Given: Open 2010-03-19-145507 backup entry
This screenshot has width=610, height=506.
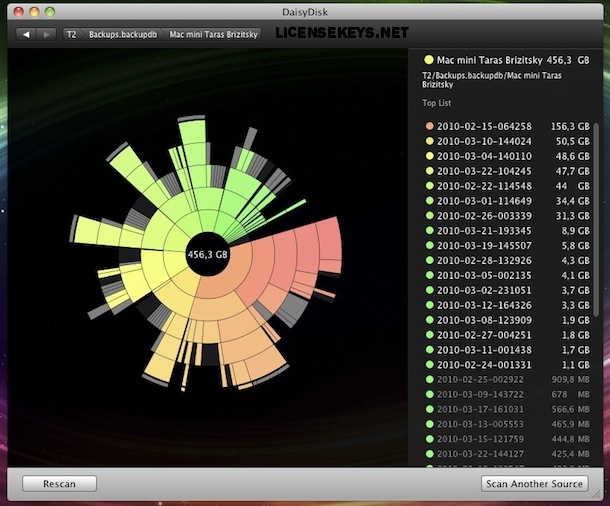Looking at the screenshot, I should click(507, 245).
